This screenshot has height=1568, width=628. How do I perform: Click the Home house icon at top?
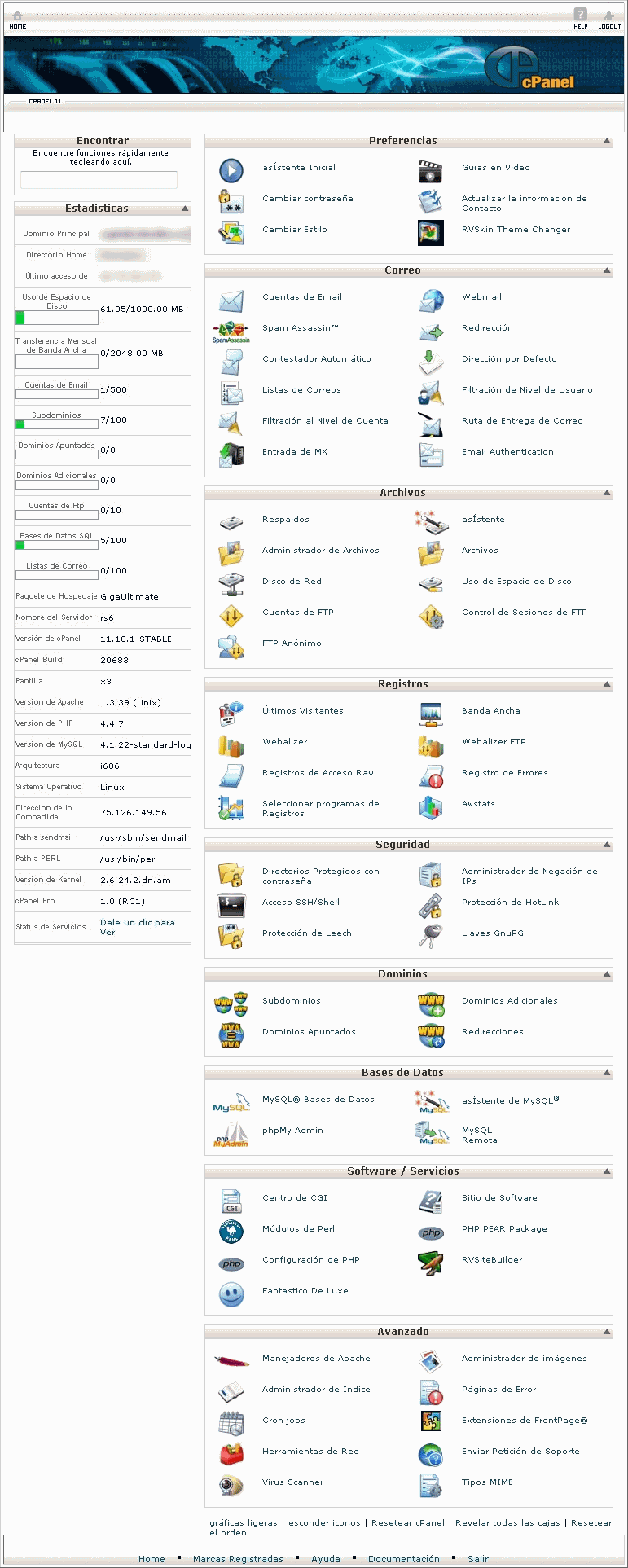(x=17, y=15)
